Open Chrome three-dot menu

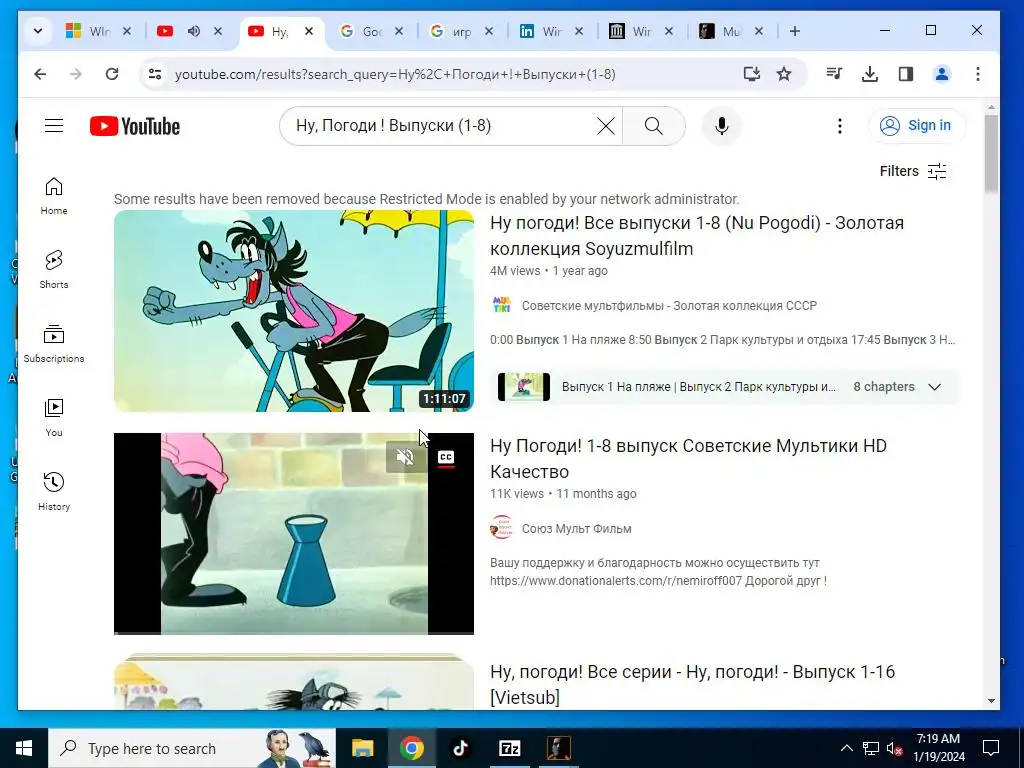click(978, 74)
